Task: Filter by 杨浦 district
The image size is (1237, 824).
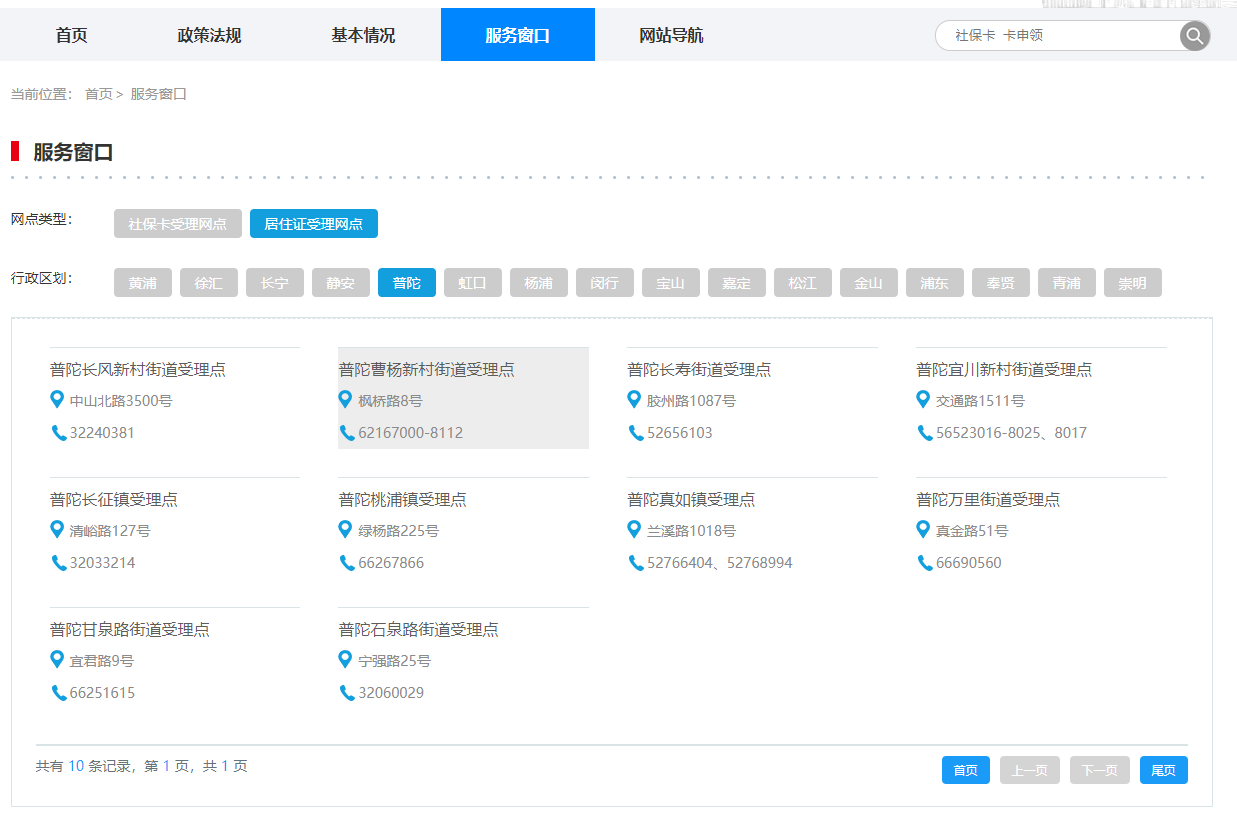Action: coord(539,283)
